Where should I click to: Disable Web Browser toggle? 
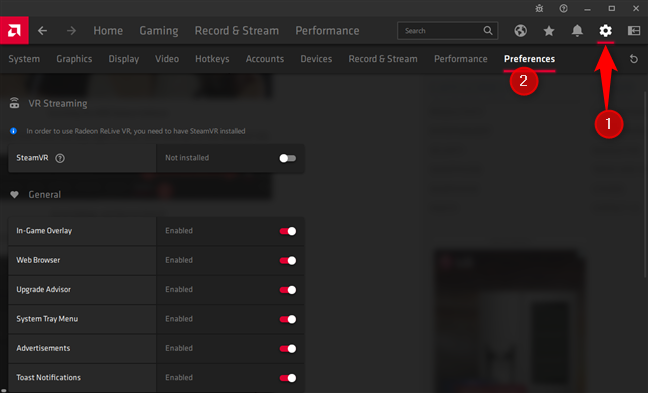point(288,260)
